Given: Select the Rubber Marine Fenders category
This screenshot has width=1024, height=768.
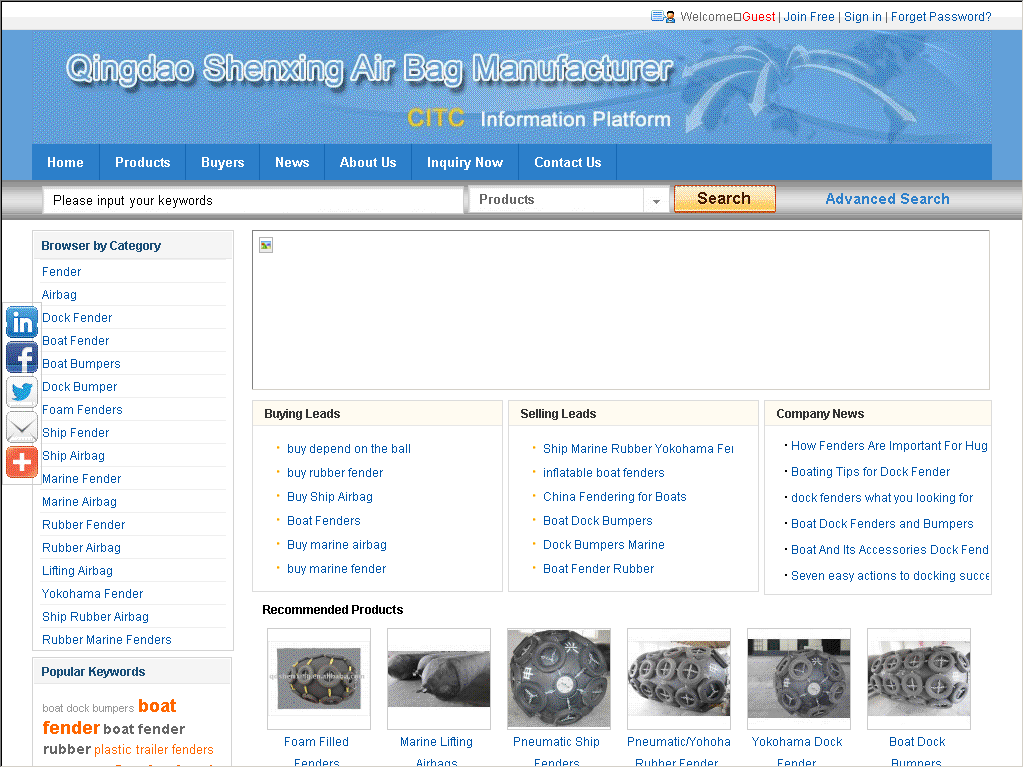Looking at the screenshot, I should pyautogui.click(x=106, y=640).
